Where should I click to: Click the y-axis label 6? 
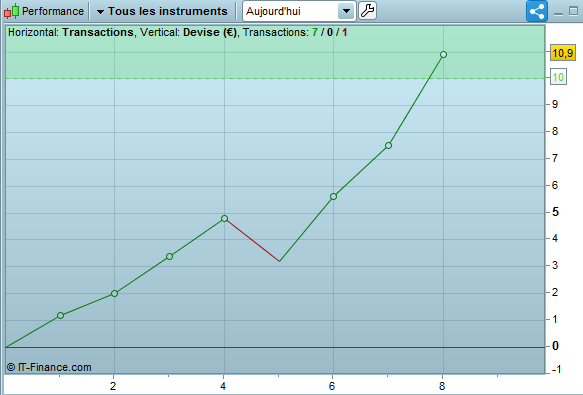pyautogui.click(x=555, y=185)
